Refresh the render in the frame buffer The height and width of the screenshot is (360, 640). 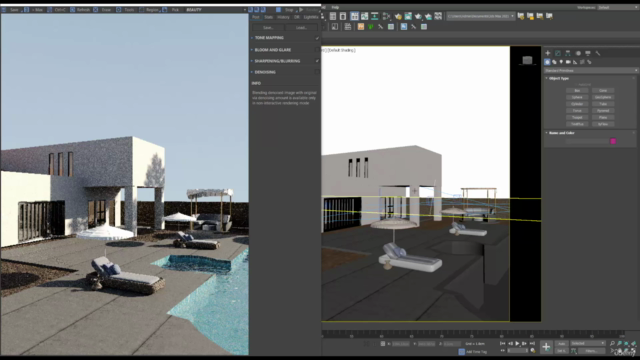(80, 9)
